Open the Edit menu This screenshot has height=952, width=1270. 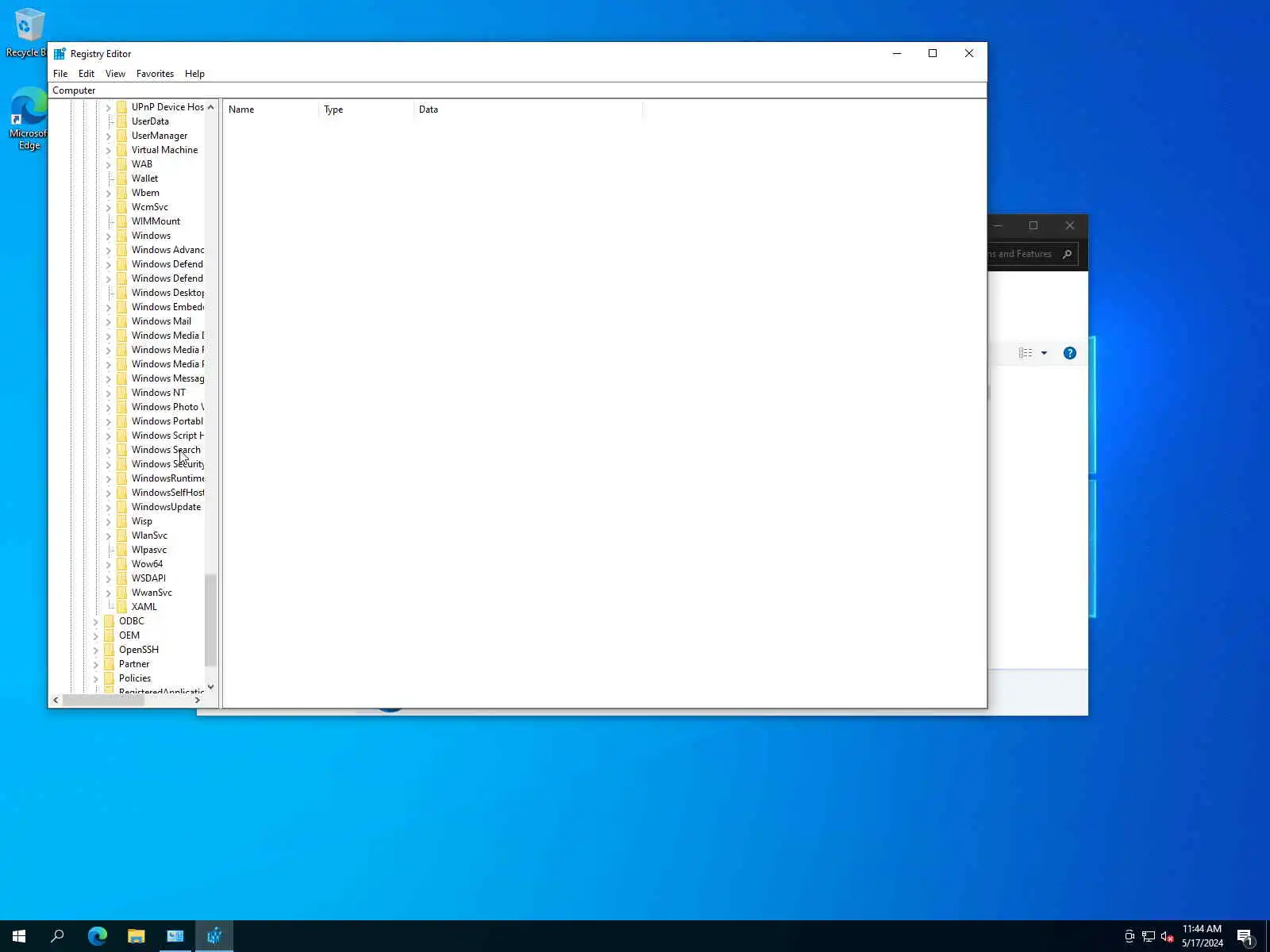click(87, 74)
